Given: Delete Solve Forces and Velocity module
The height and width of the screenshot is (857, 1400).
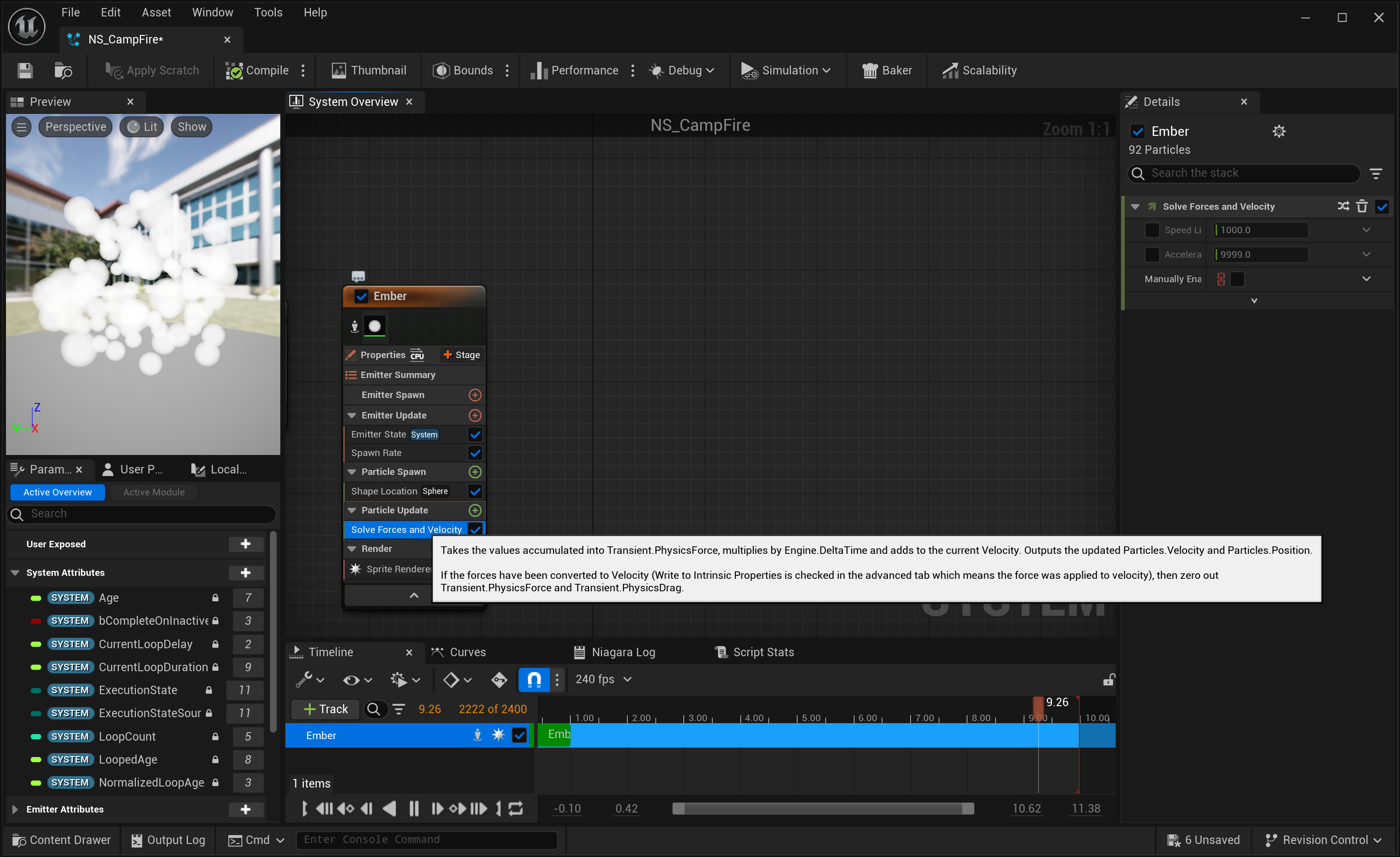Looking at the screenshot, I should [x=1362, y=206].
